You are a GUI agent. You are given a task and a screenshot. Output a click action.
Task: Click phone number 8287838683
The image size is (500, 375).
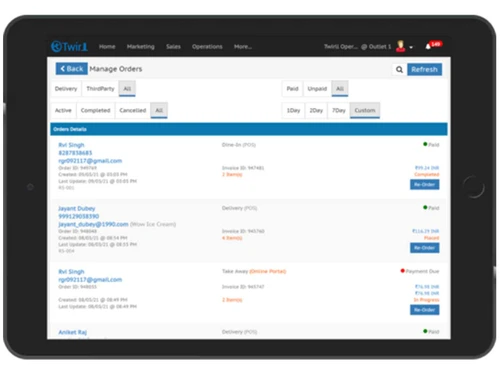point(75,153)
